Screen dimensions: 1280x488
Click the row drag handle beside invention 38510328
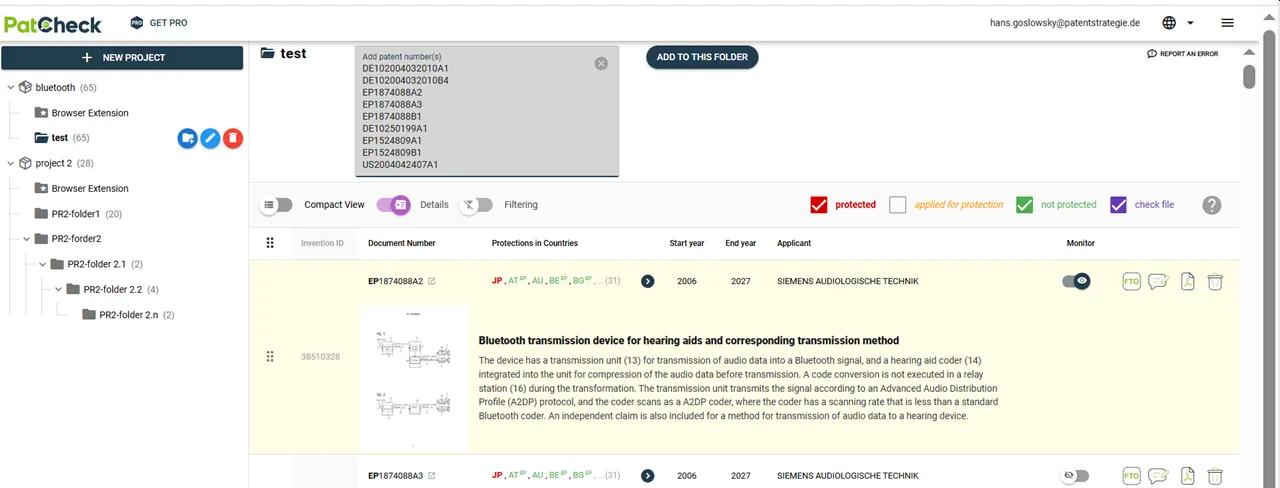click(269, 357)
